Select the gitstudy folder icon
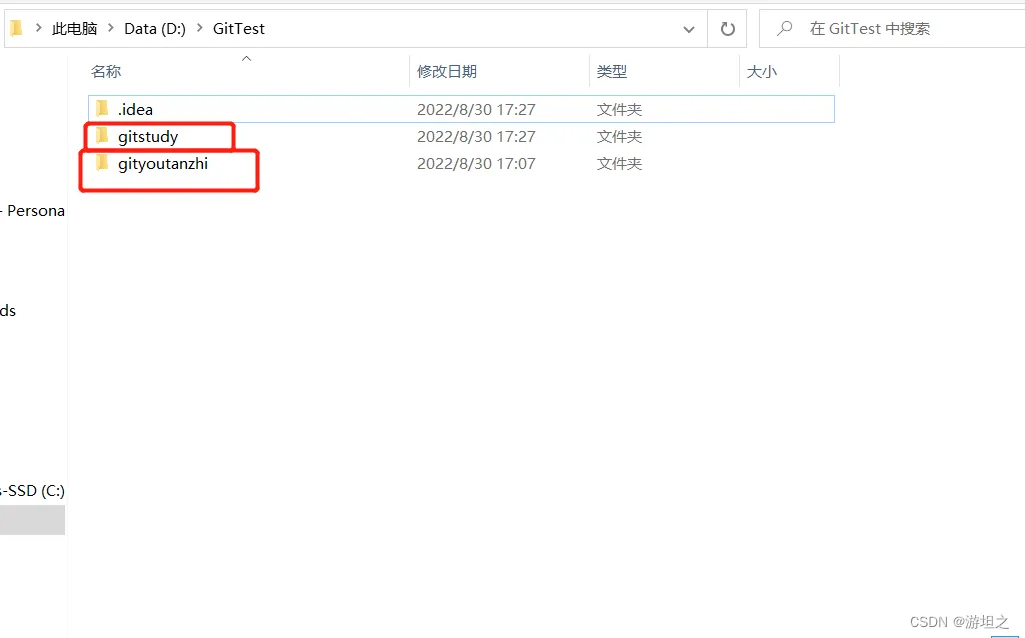The image size is (1025, 638). click(102, 136)
